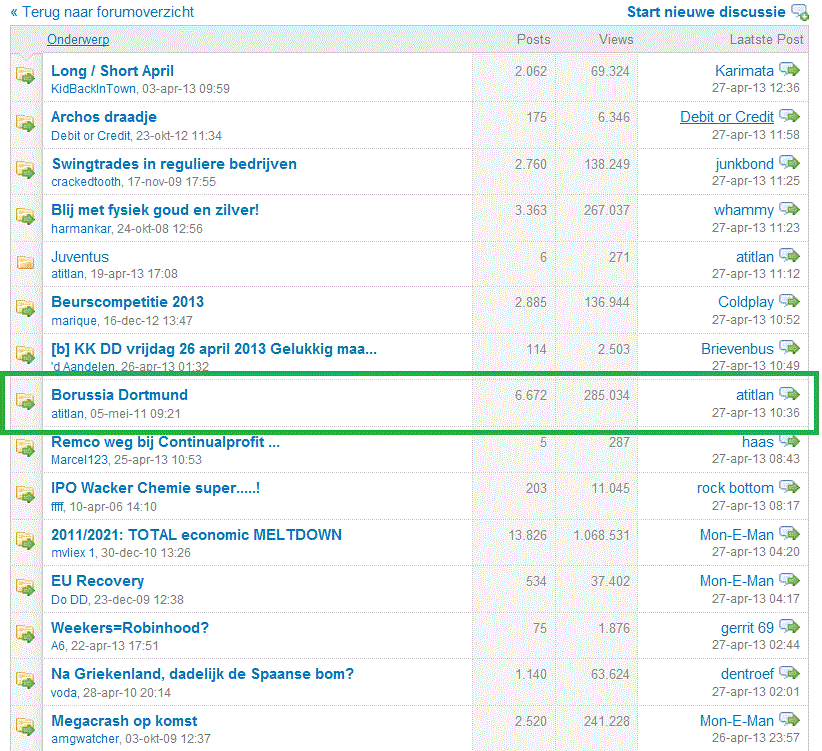This screenshot has height=751, width=822.
Task: Click author name KidBackInTown
Action: [x=93, y=89]
